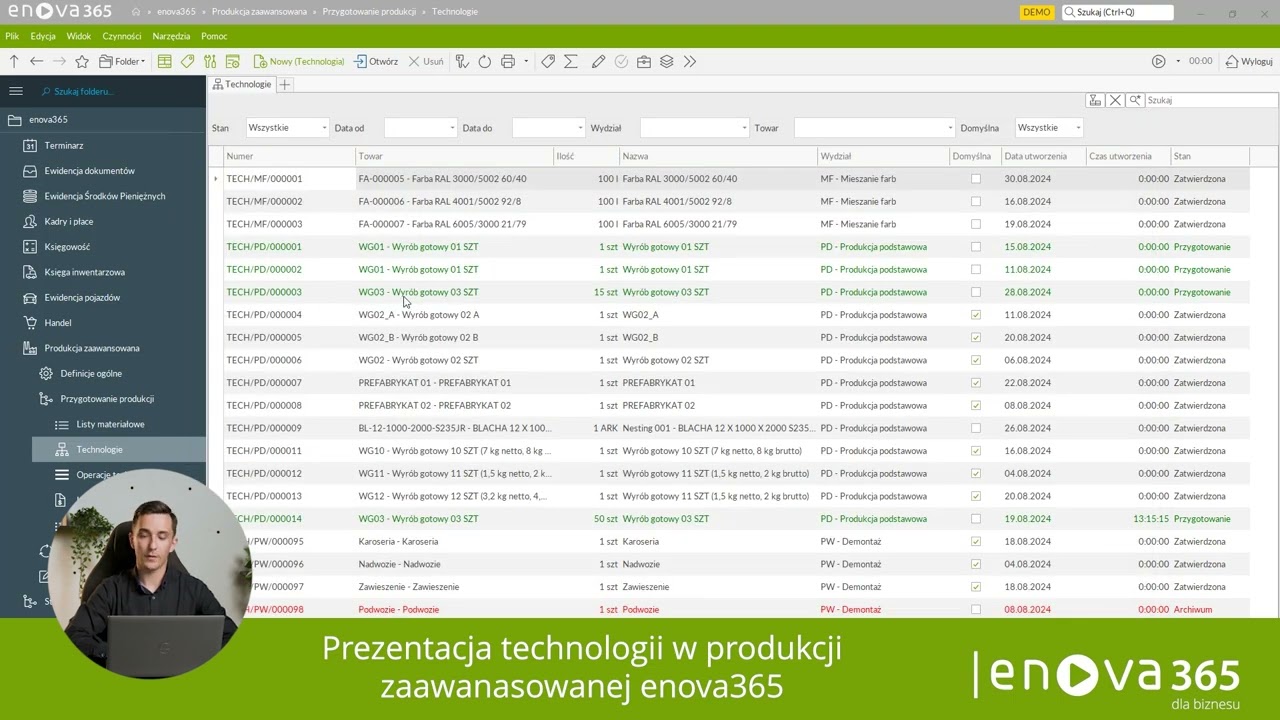Image resolution: width=1280 pixels, height=720 pixels.
Task: Go back with the left arrow icon
Action: (x=36, y=61)
